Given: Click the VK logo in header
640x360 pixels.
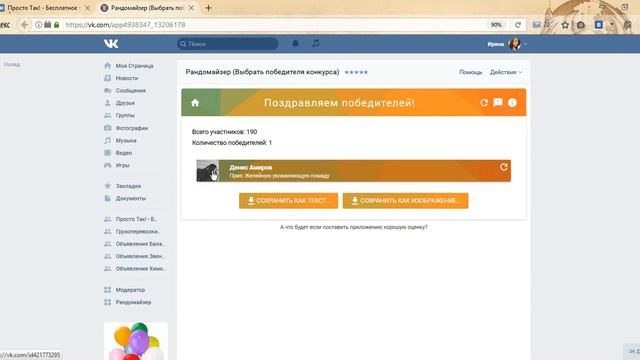Looking at the screenshot, I should pyautogui.click(x=111, y=44).
